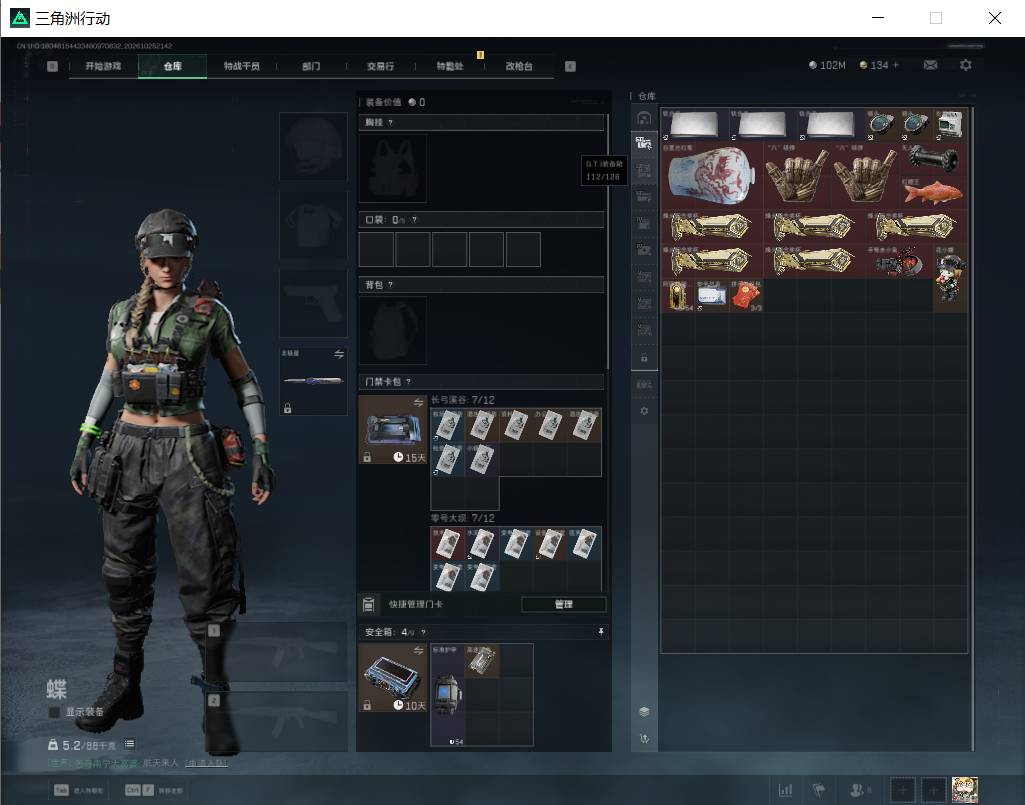Screen dimensions: 1025x805
Task: Select the red koi fish item
Action: 933,192
